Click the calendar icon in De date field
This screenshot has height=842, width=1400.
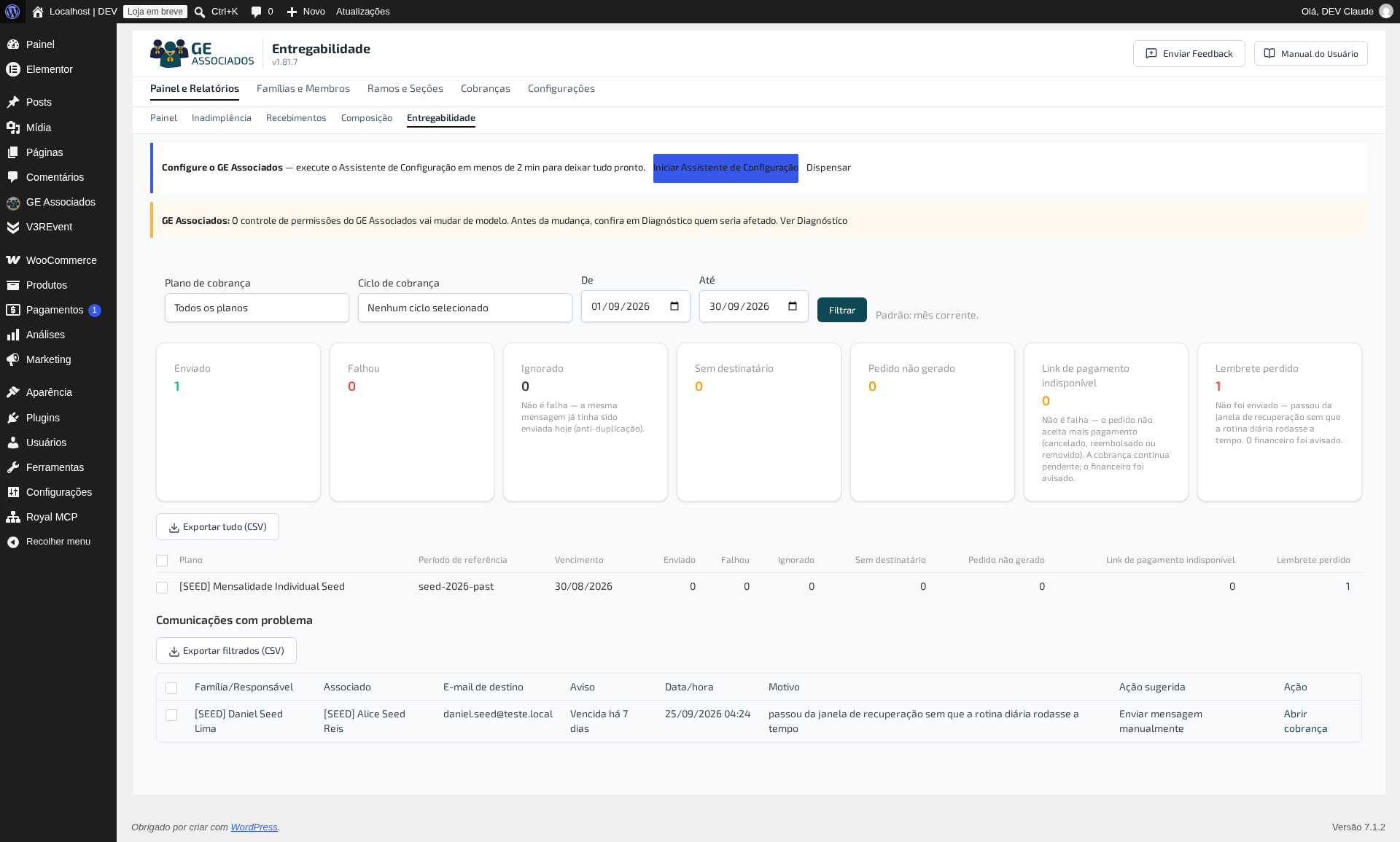(674, 306)
